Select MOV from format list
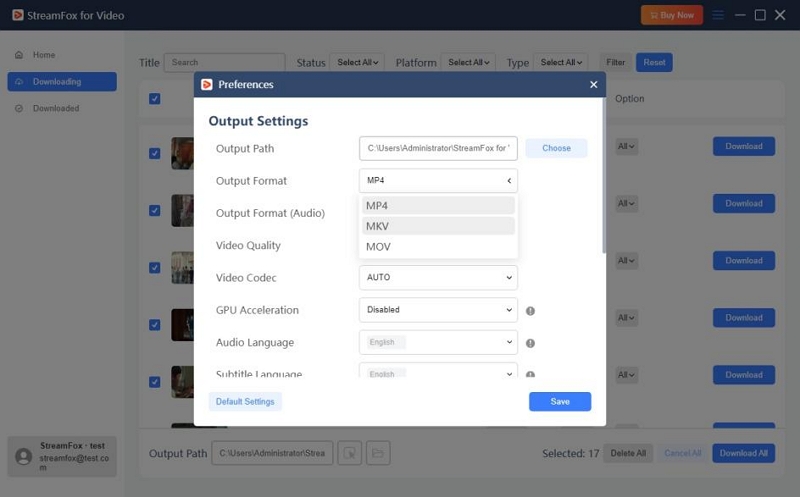This screenshot has width=800, height=497. click(x=438, y=246)
